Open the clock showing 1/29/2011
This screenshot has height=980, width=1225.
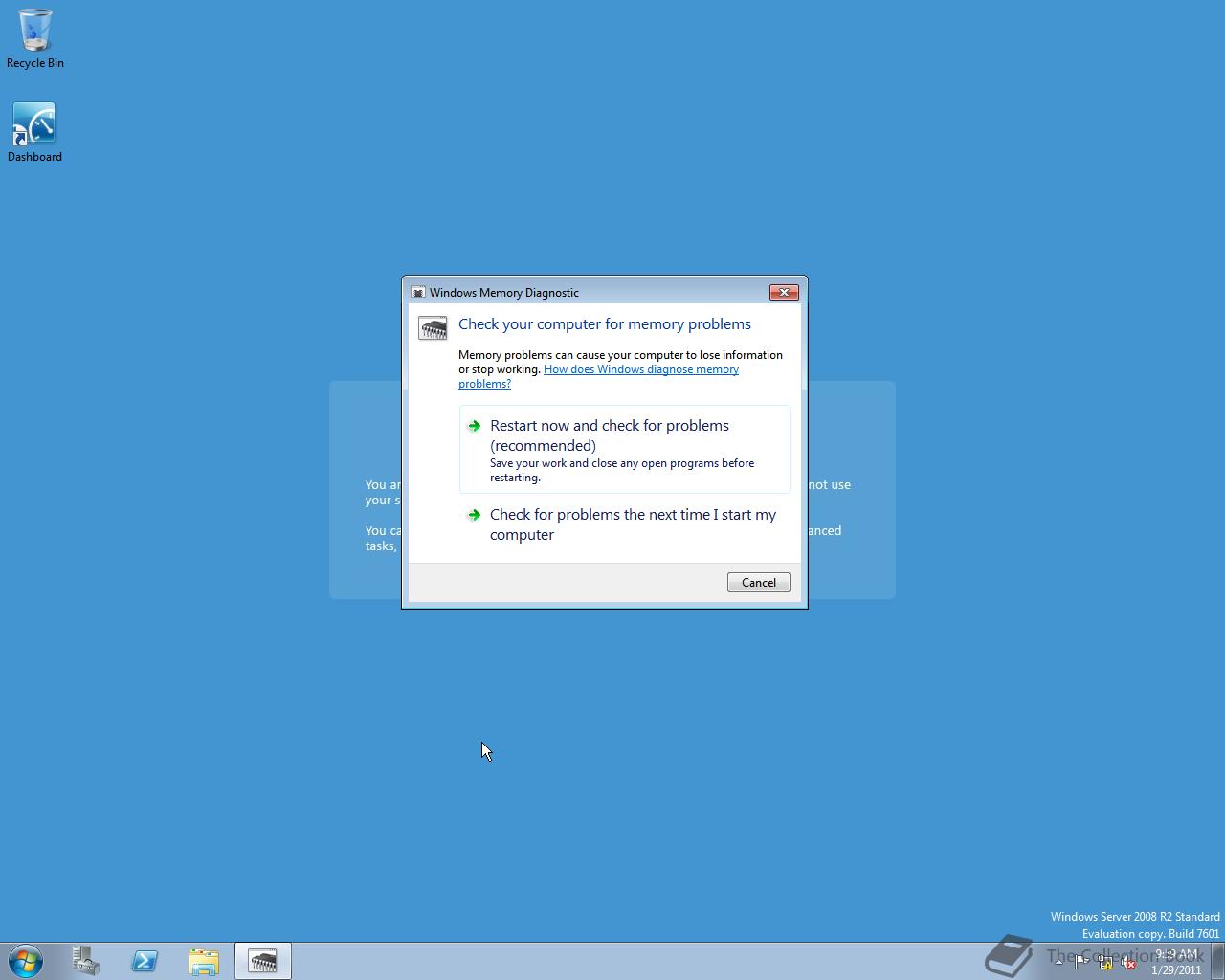pyautogui.click(x=1176, y=962)
